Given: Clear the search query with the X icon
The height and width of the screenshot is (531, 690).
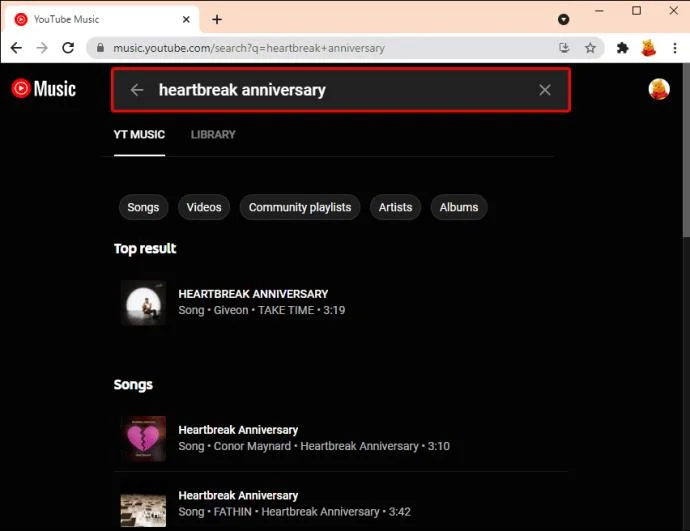Looking at the screenshot, I should click(x=545, y=90).
